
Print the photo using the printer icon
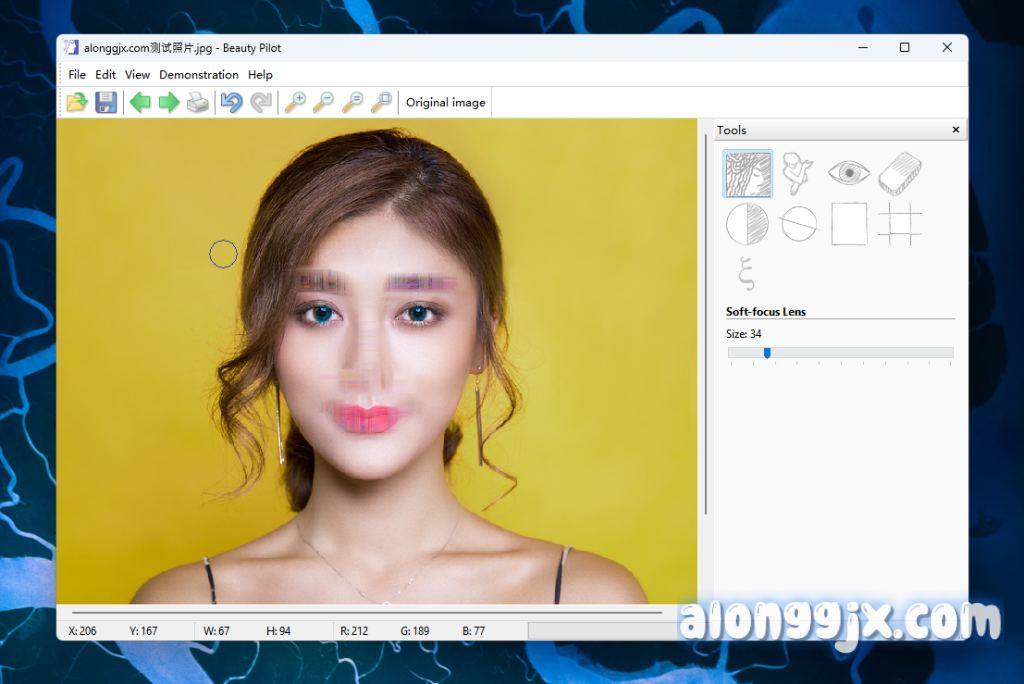pyautogui.click(x=198, y=102)
